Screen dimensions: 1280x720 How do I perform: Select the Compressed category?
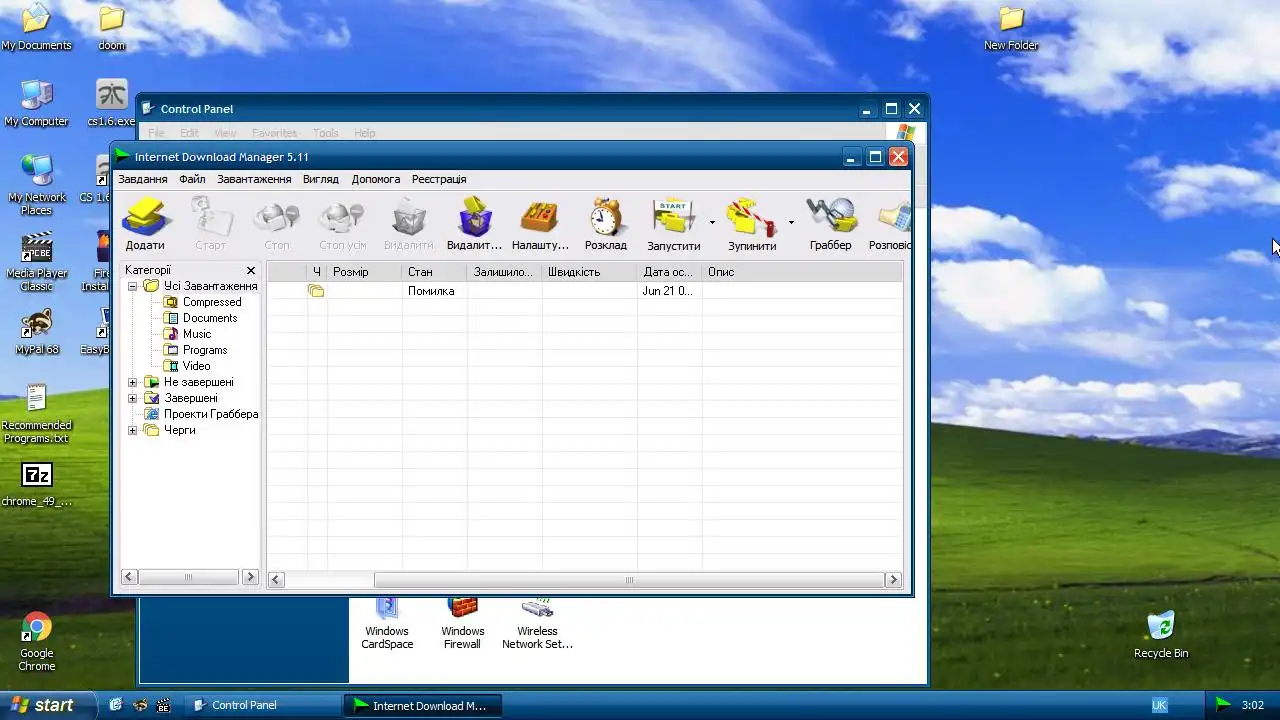pos(211,302)
